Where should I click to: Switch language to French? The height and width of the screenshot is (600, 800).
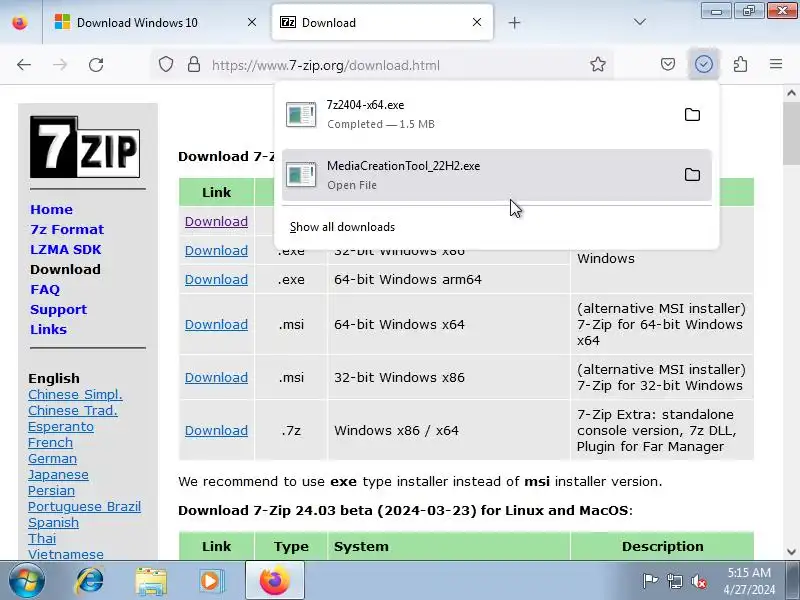(51, 443)
